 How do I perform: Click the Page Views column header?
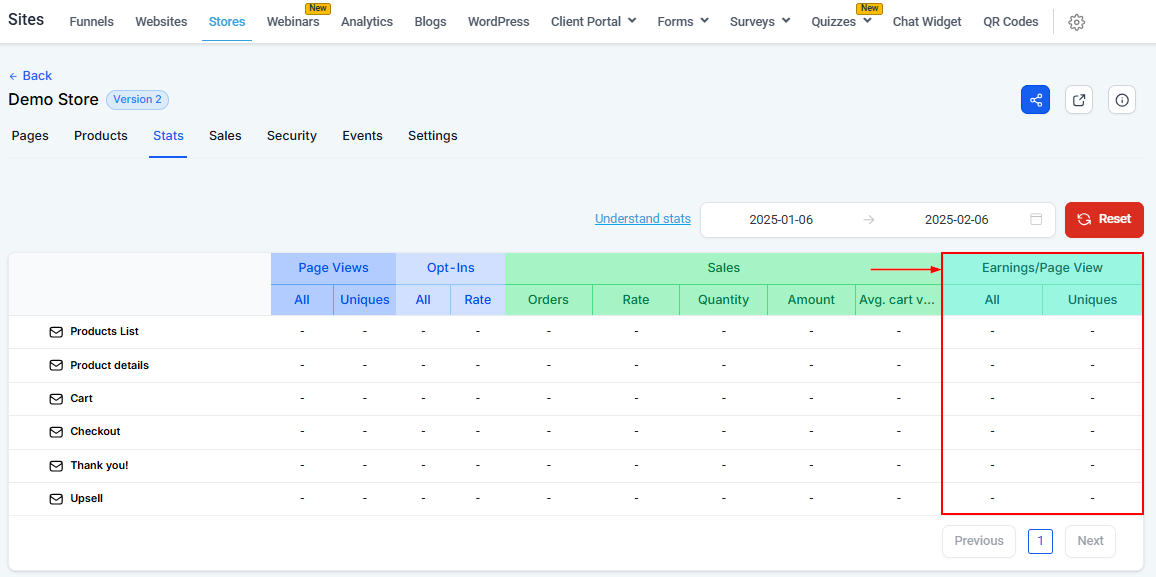[333, 268]
